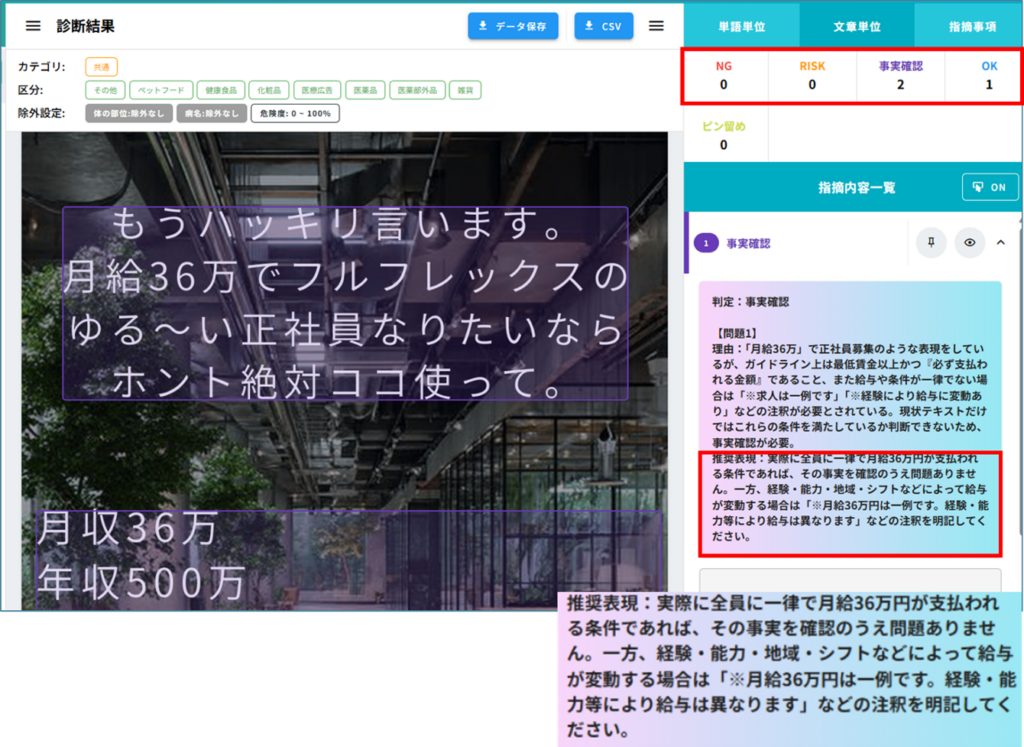Open the 指摘事項 tab
Image resolution: width=1024 pixels, height=747 pixels.
pyautogui.click(x=971, y=27)
